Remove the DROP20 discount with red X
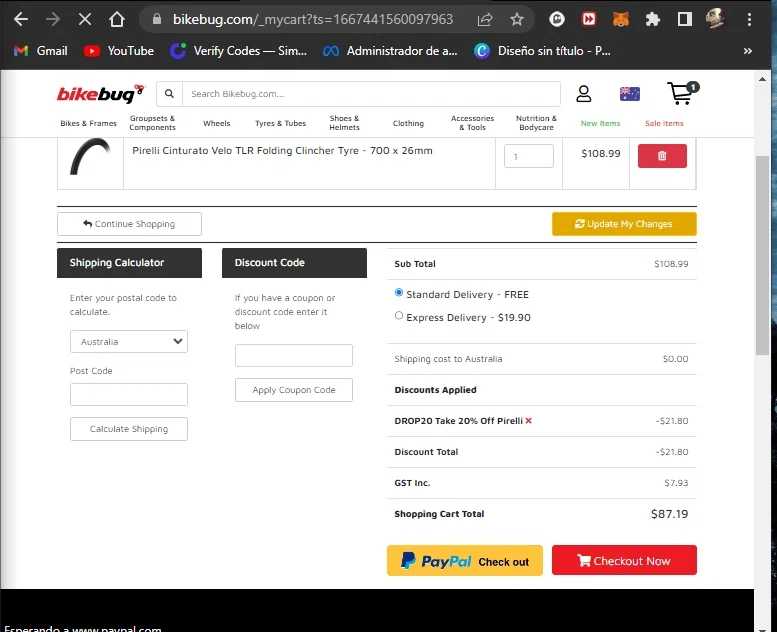The image size is (777, 632). [529, 420]
